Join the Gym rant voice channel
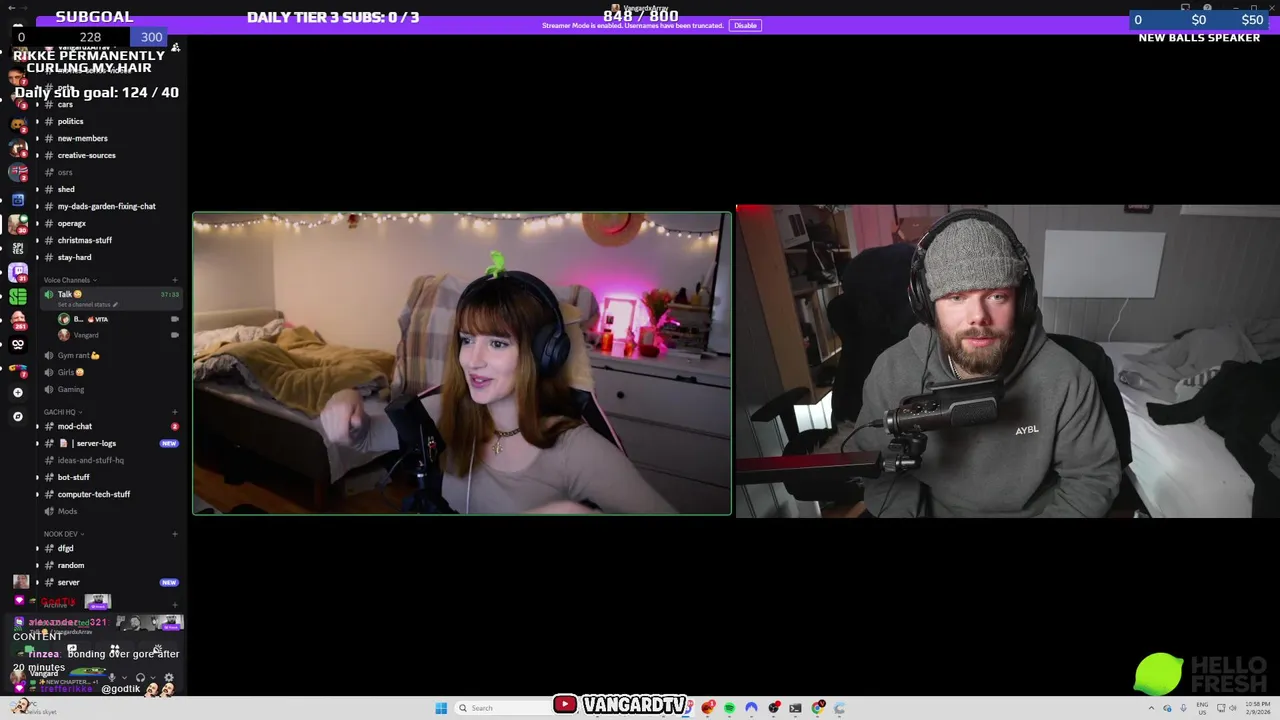Viewport: 1280px width, 720px height. (x=78, y=355)
